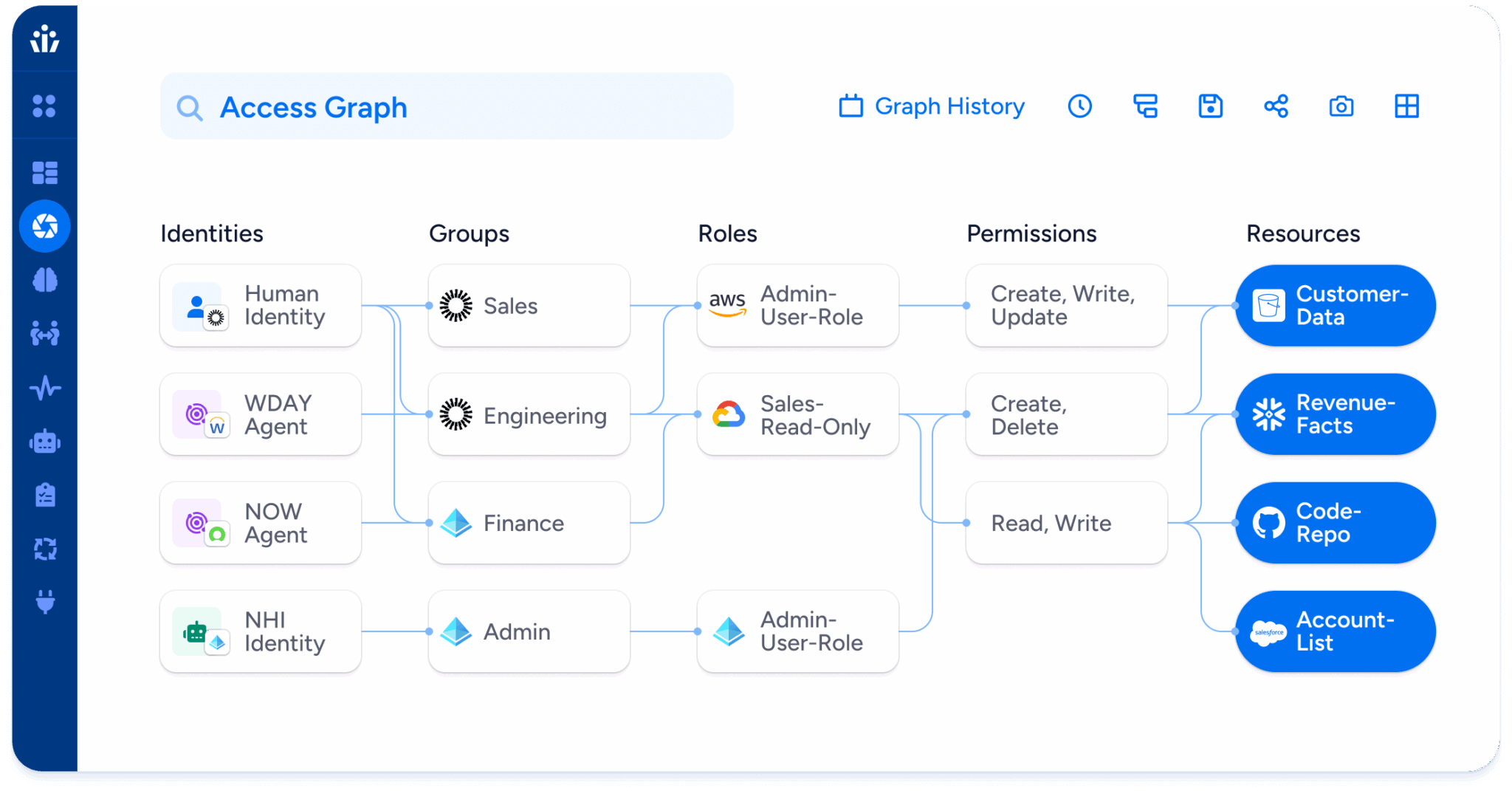Click the dashboard tiles icon in the sidebar
Viewport: 1512px width, 791px height.
(x=44, y=171)
